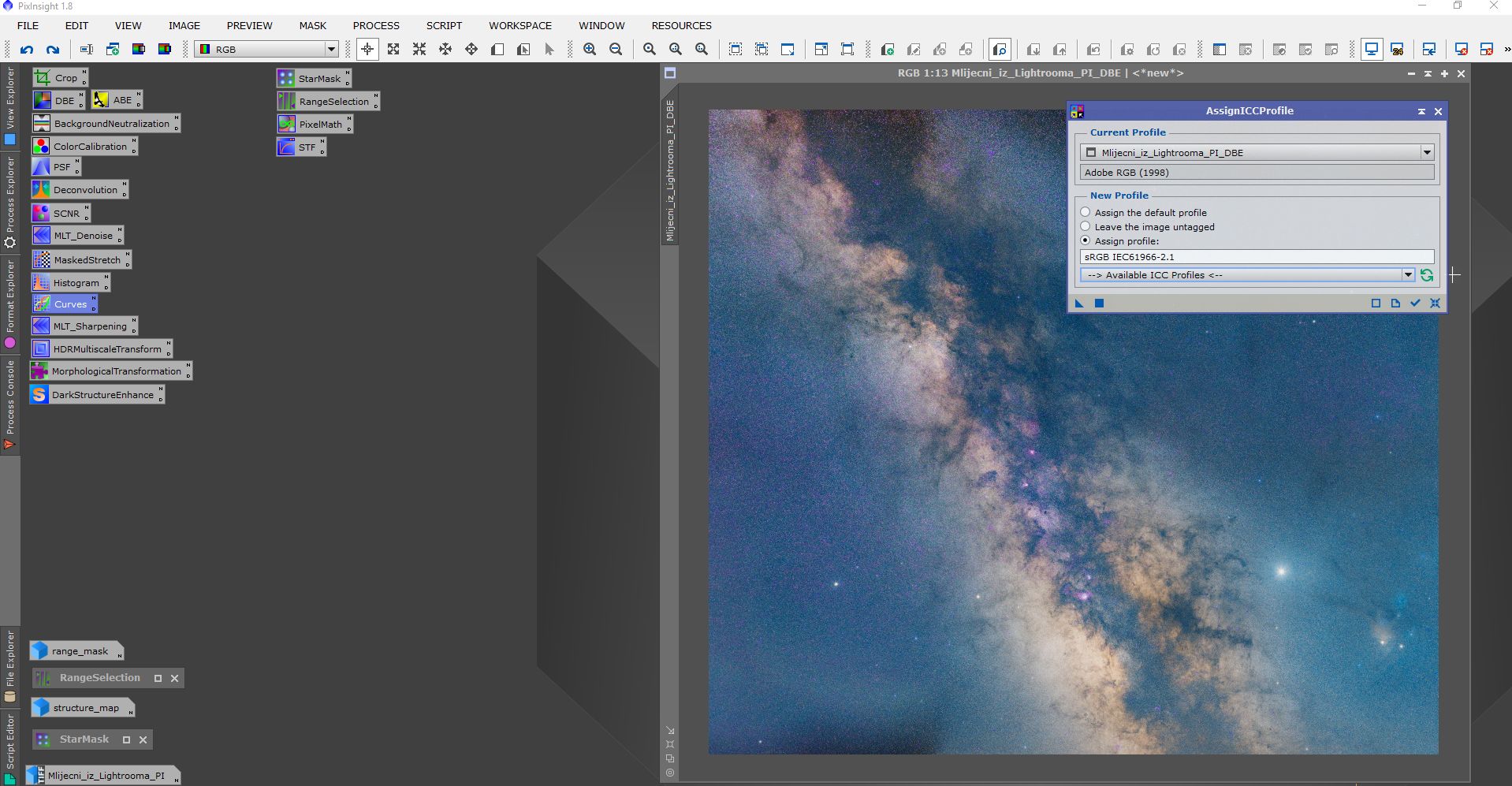This screenshot has height=786, width=1512.
Task: Select the 'Assign profile:' radio button
Action: pos(1086,240)
